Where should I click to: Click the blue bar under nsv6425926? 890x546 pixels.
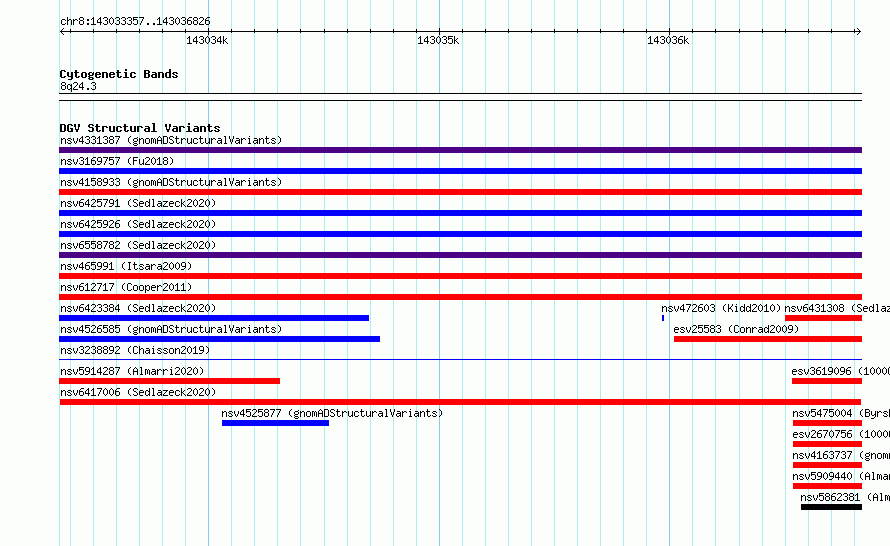[x=460, y=234]
